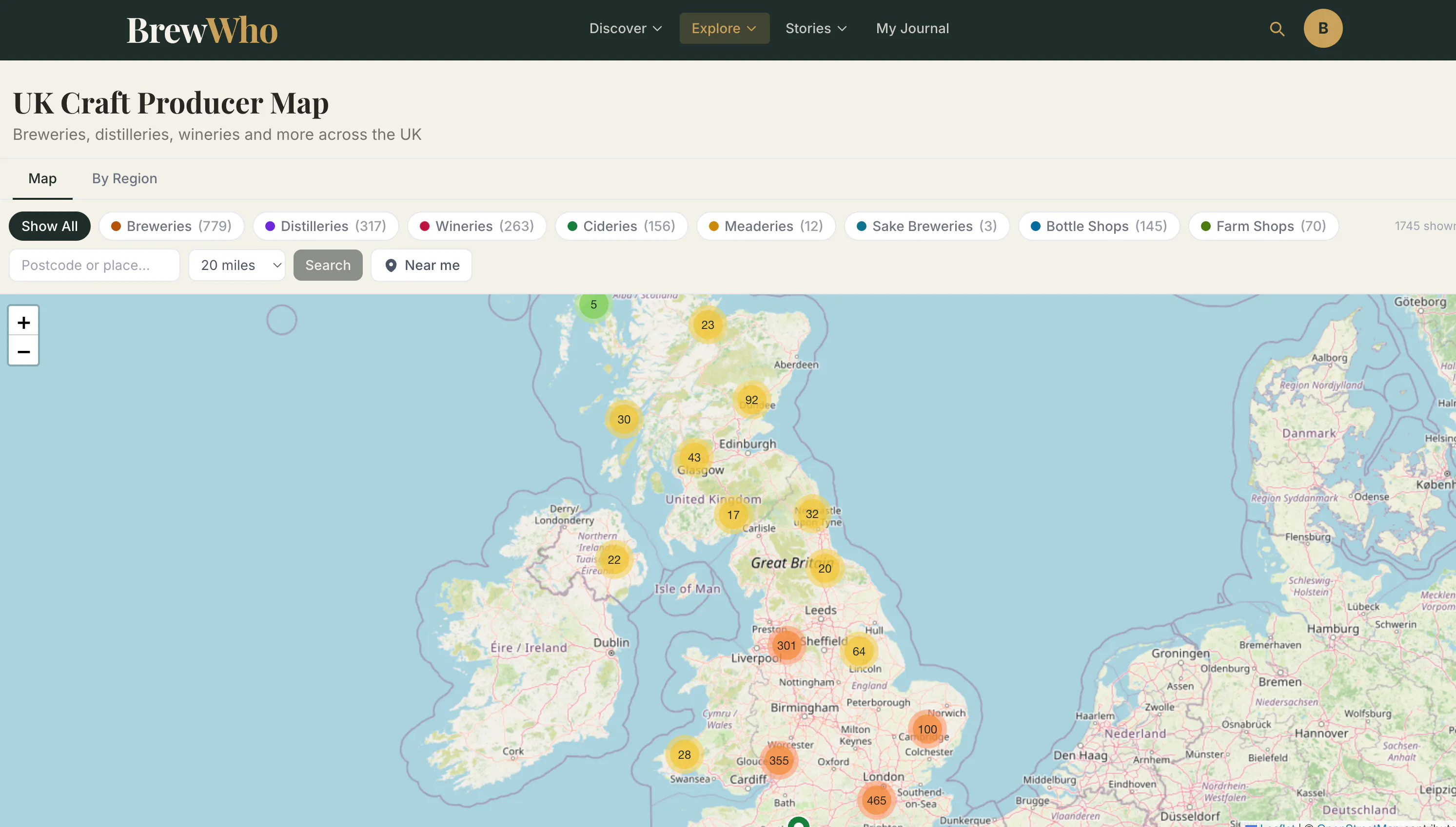Open the 20 miles radius dropdown
Image resolution: width=1456 pixels, height=827 pixels.
(237, 265)
